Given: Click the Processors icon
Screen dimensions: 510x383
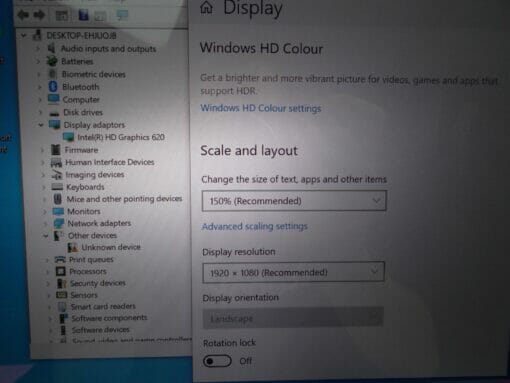Looking at the screenshot, I should tap(60, 271).
